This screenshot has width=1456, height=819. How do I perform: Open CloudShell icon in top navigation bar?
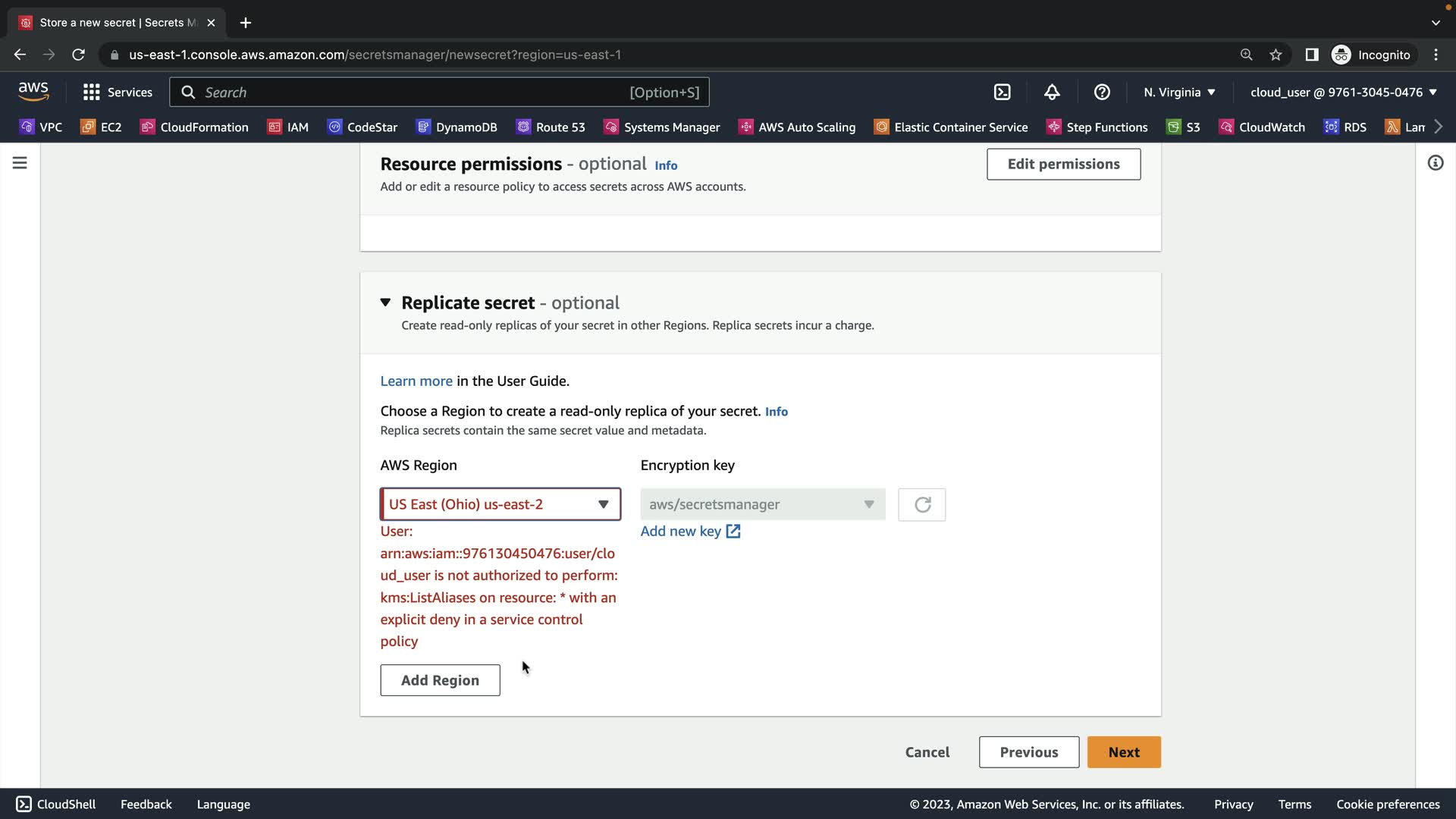[x=1002, y=92]
